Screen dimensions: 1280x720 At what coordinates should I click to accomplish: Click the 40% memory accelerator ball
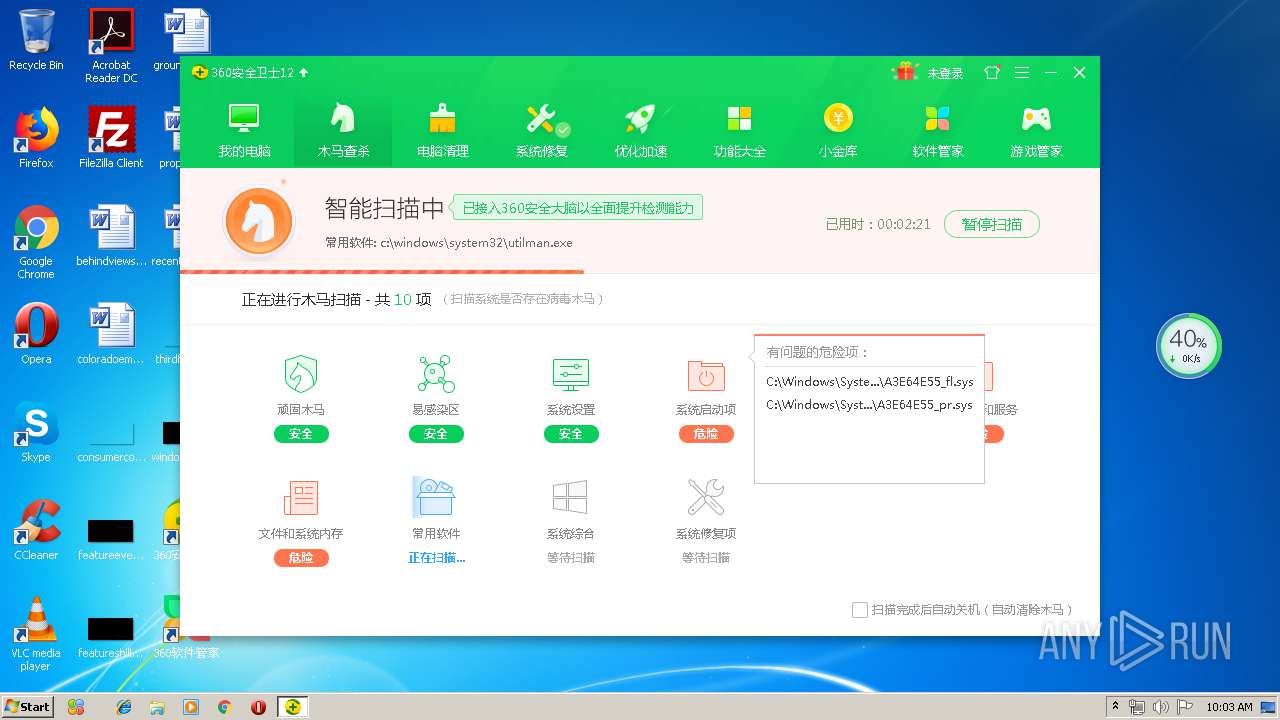point(1189,346)
